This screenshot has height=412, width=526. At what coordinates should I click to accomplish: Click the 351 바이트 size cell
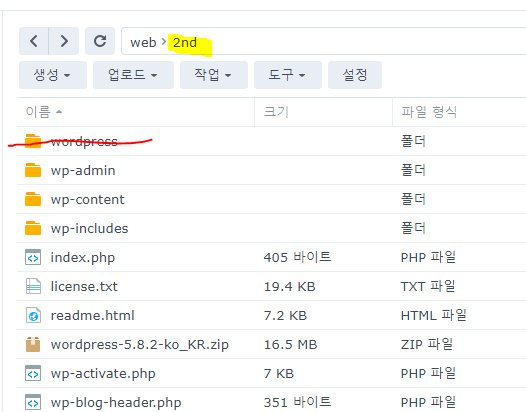pos(297,402)
